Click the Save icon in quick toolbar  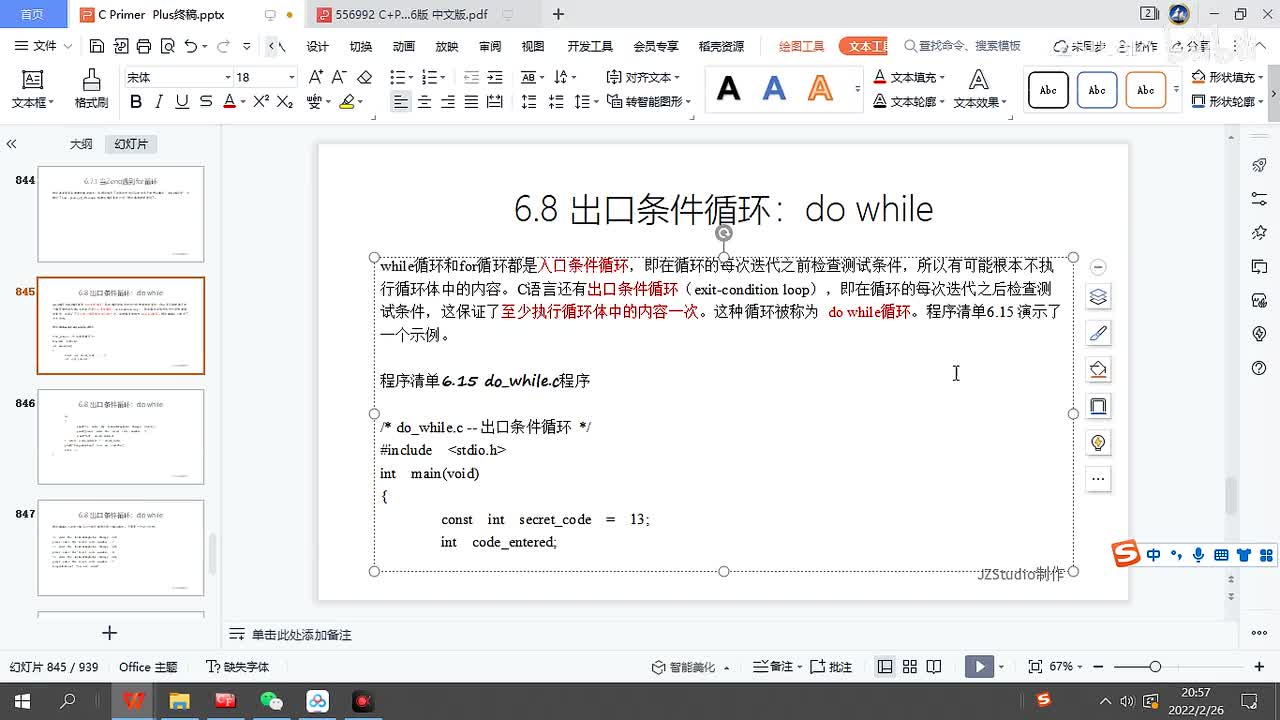[97, 46]
